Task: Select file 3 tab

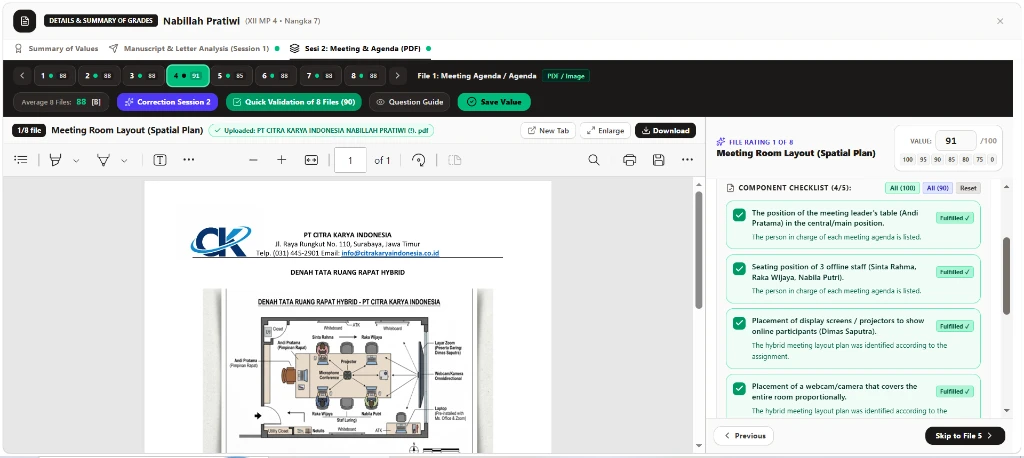Action: [143, 76]
